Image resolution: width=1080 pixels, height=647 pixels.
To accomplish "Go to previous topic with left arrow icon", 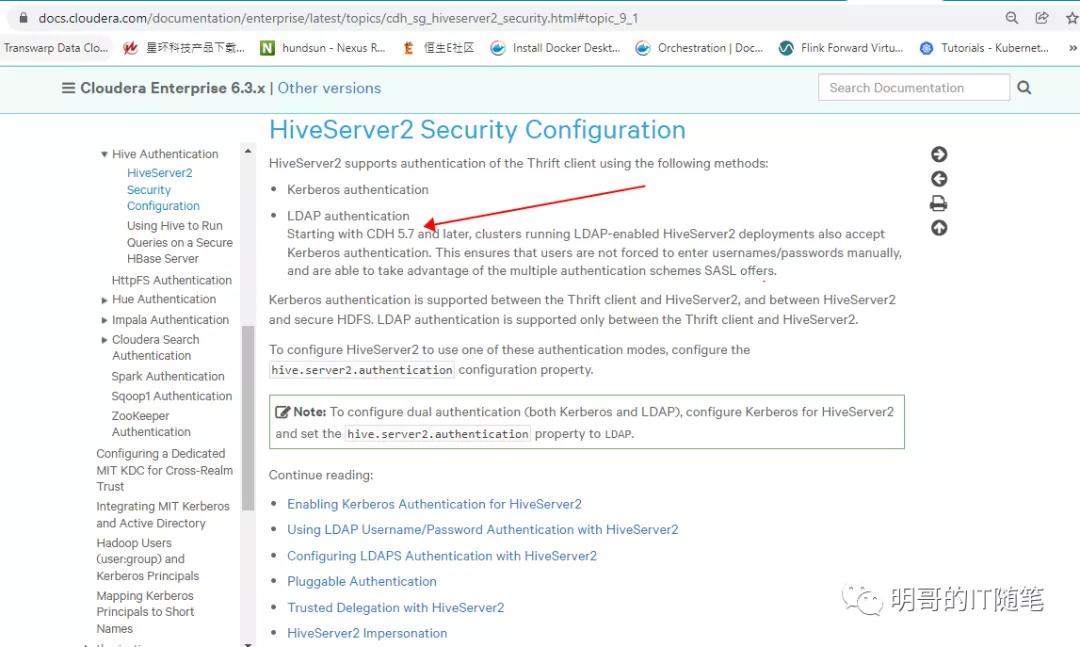I will pos(939,179).
